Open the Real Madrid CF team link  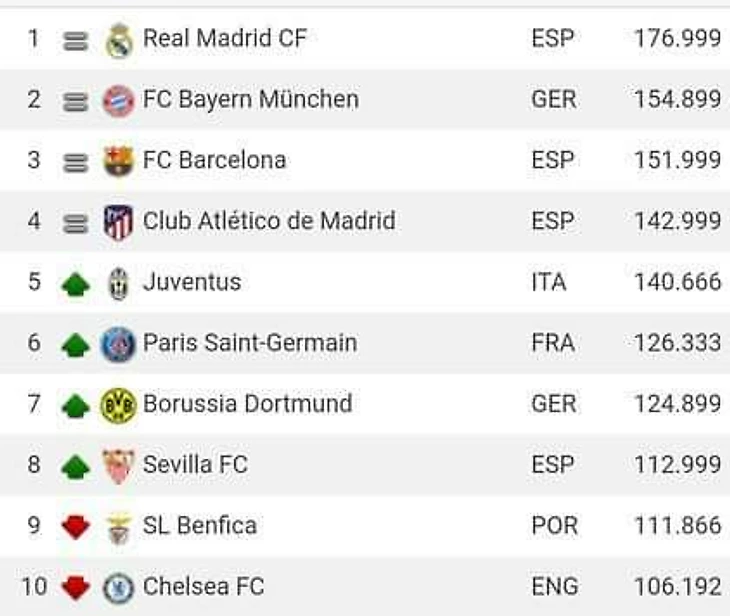click(225, 39)
